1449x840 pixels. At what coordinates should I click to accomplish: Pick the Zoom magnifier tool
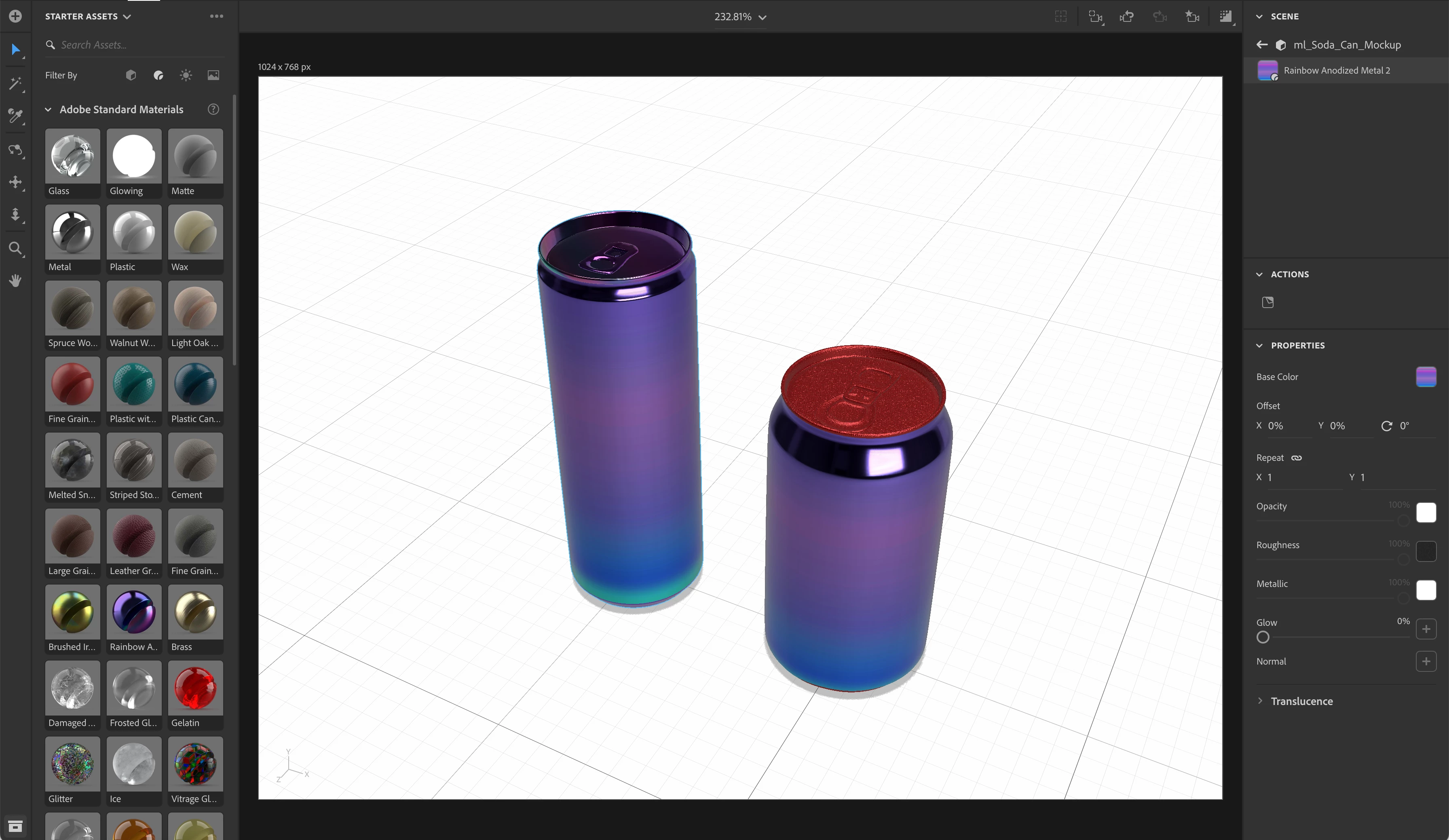(x=15, y=248)
